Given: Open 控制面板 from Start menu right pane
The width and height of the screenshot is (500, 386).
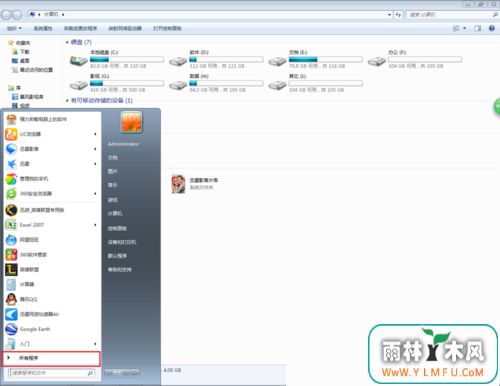Looking at the screenshot, I should [117, 228].
